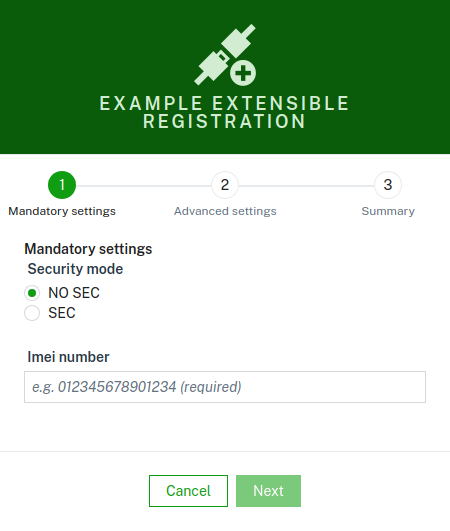This screenshot has width=450, height=531.
Task: Click the Imei number field label
Action: click(68, 357)
